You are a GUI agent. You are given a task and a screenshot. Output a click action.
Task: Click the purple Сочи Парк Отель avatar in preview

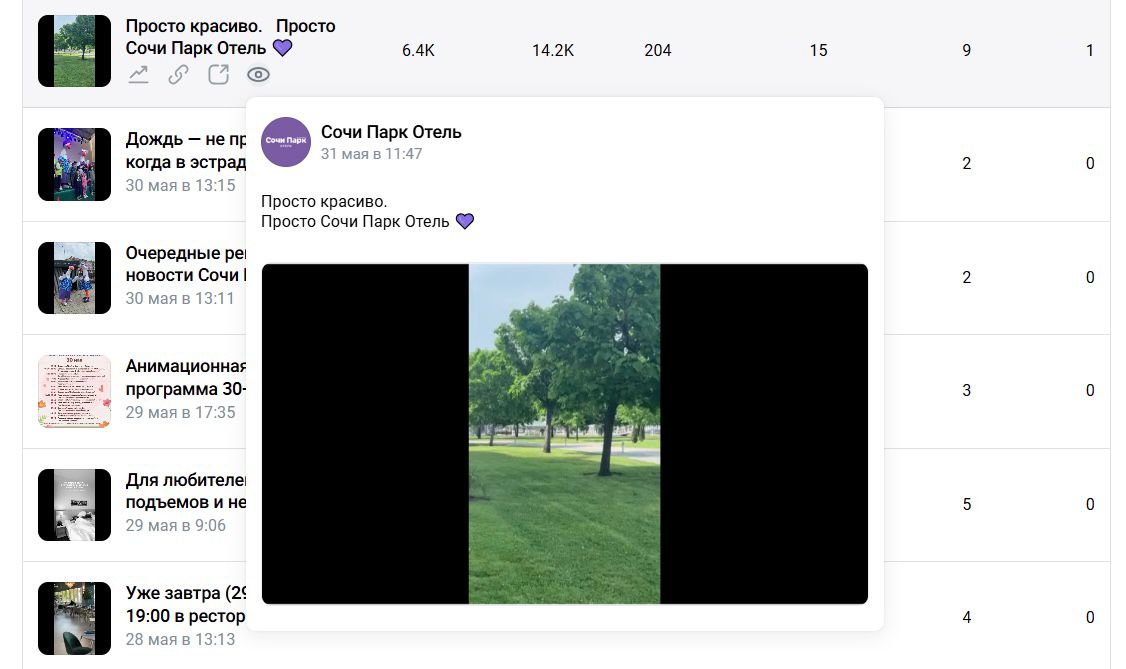tap(286, 142)
